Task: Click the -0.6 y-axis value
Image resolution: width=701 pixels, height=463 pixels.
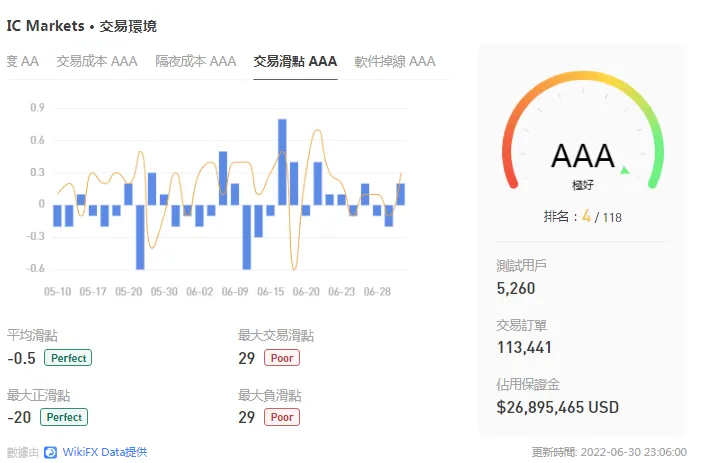Action: click(x=35, y=268)
